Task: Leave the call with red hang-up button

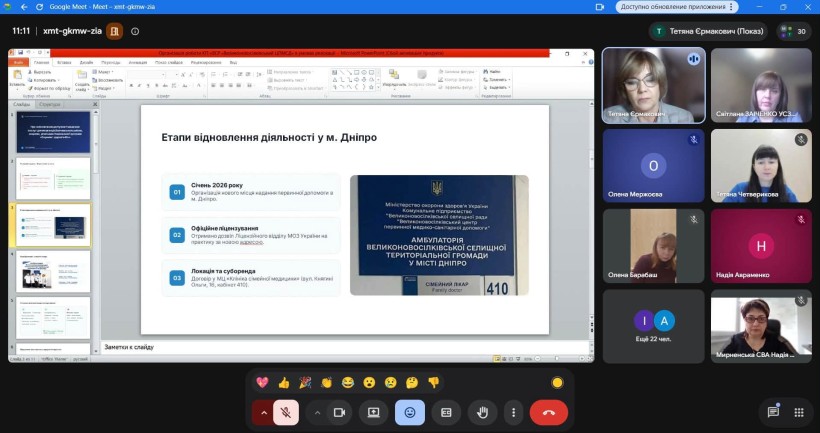Action: [x=549, y=413]
